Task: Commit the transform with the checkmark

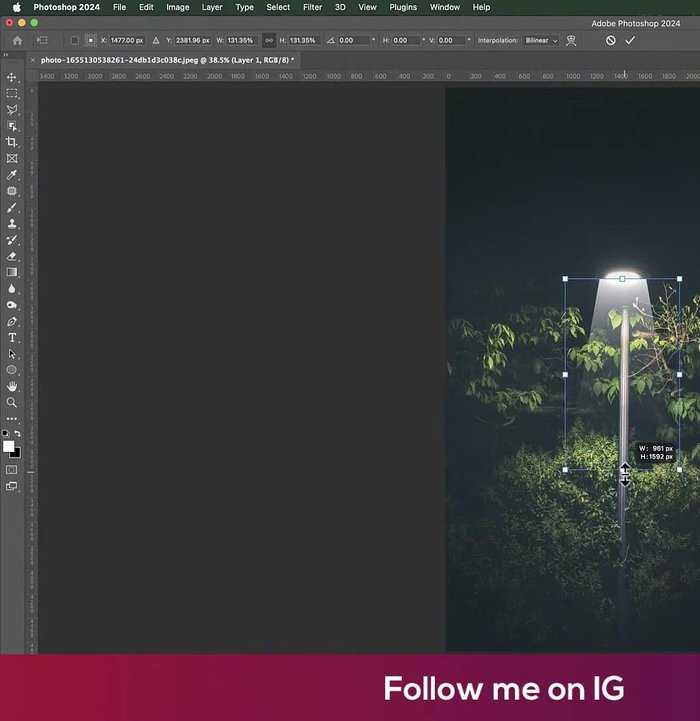Action: pos(630,40)
